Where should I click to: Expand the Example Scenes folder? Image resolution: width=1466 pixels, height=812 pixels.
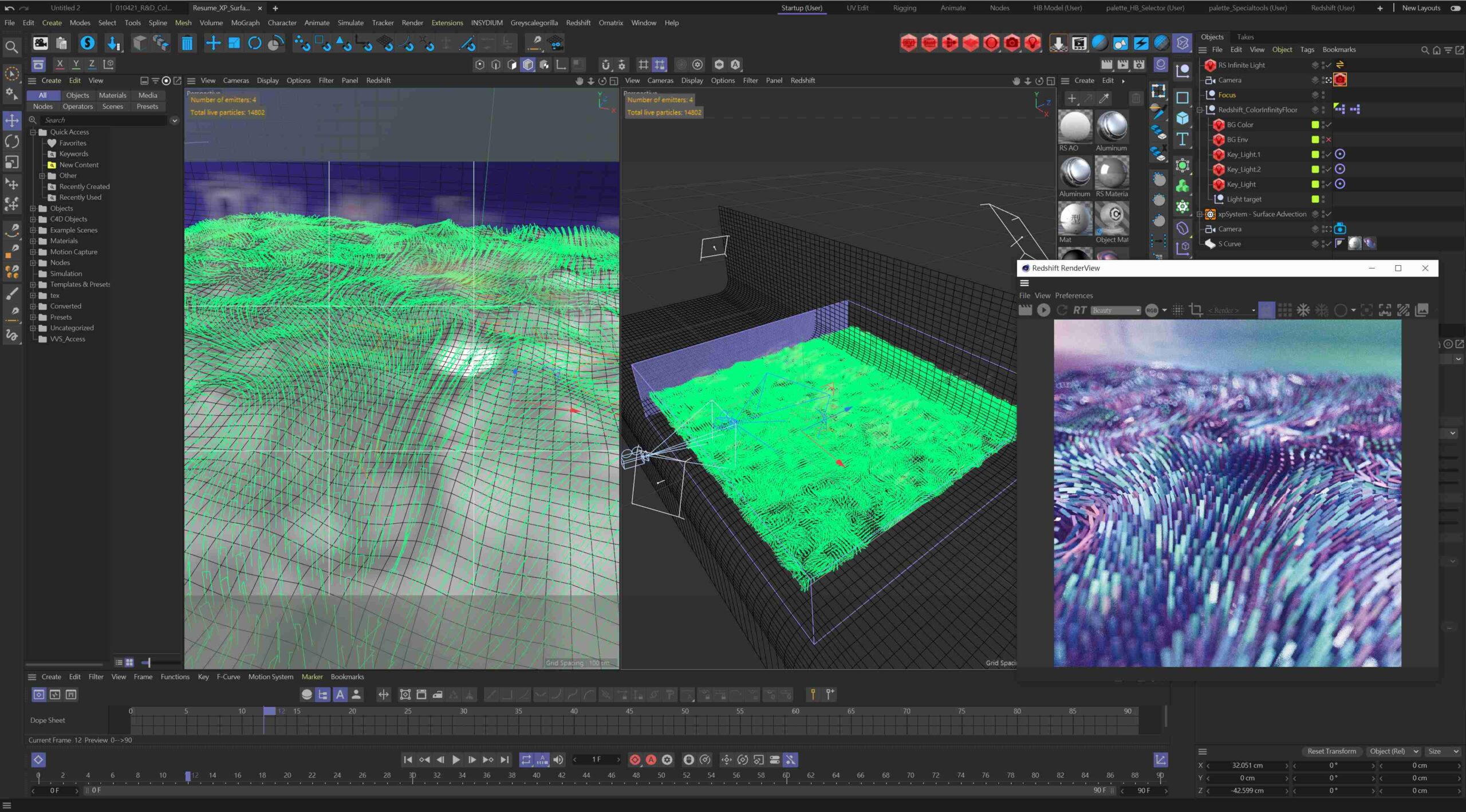tap(33, 230)
